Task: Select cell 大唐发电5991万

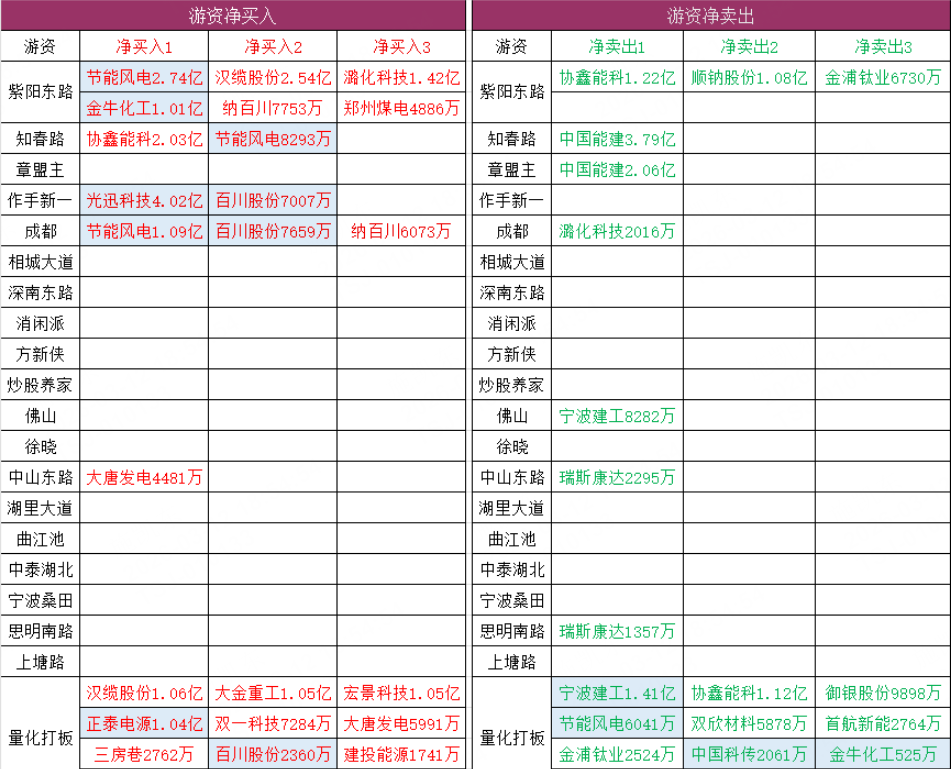Action: 402,724
